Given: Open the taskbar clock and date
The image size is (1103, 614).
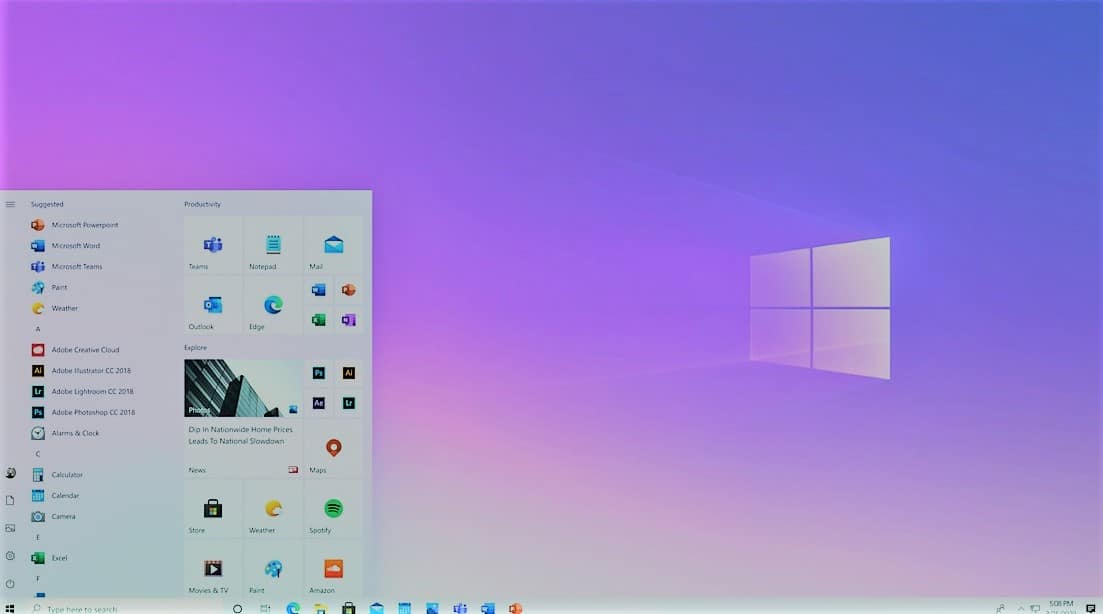Looking at the screenshot, I should [1061, 608].
